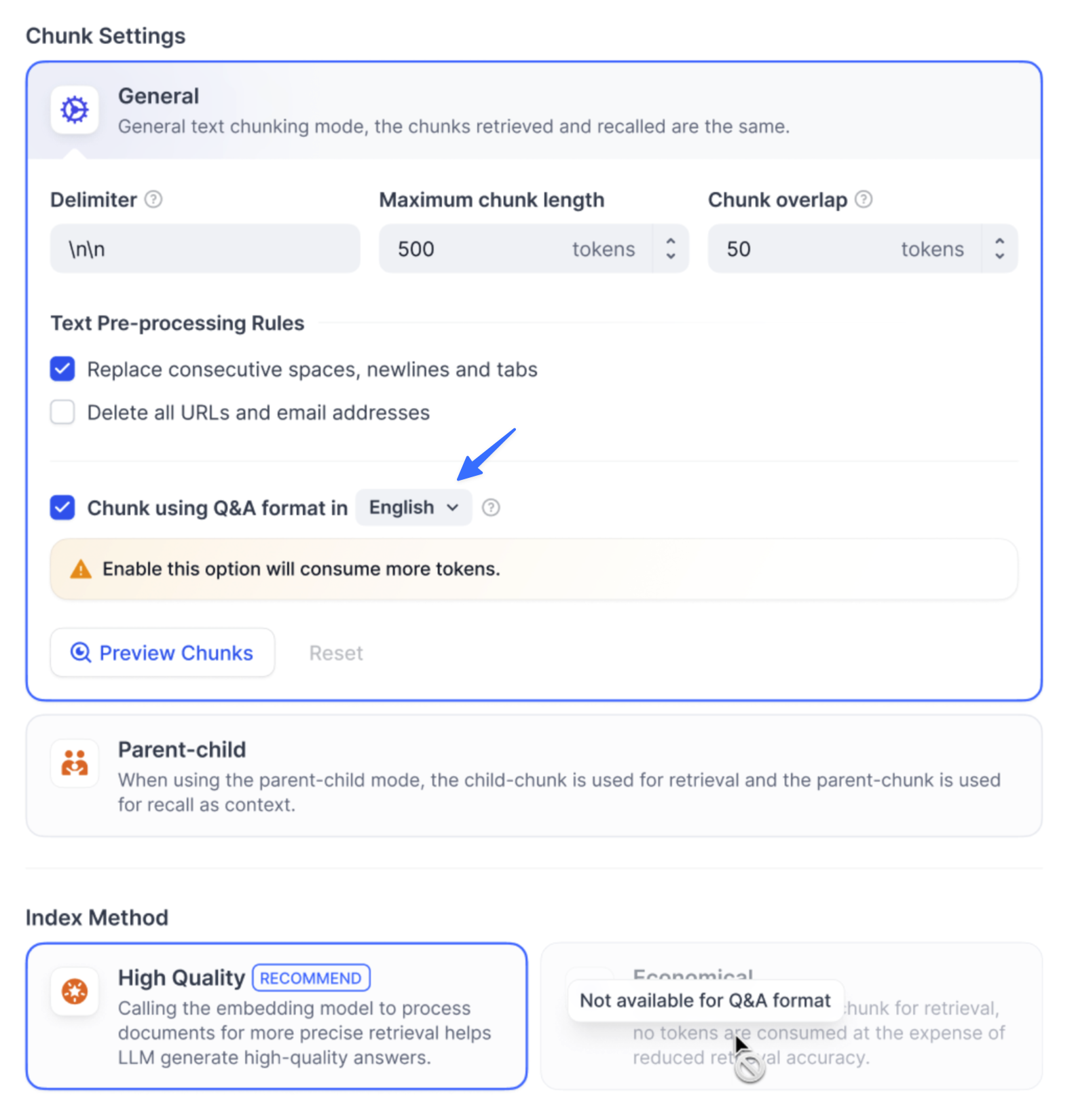Click the Q&A format help icon
Image resolution: width=1074 pixels, height=1120 pixels.
[491, 508]
